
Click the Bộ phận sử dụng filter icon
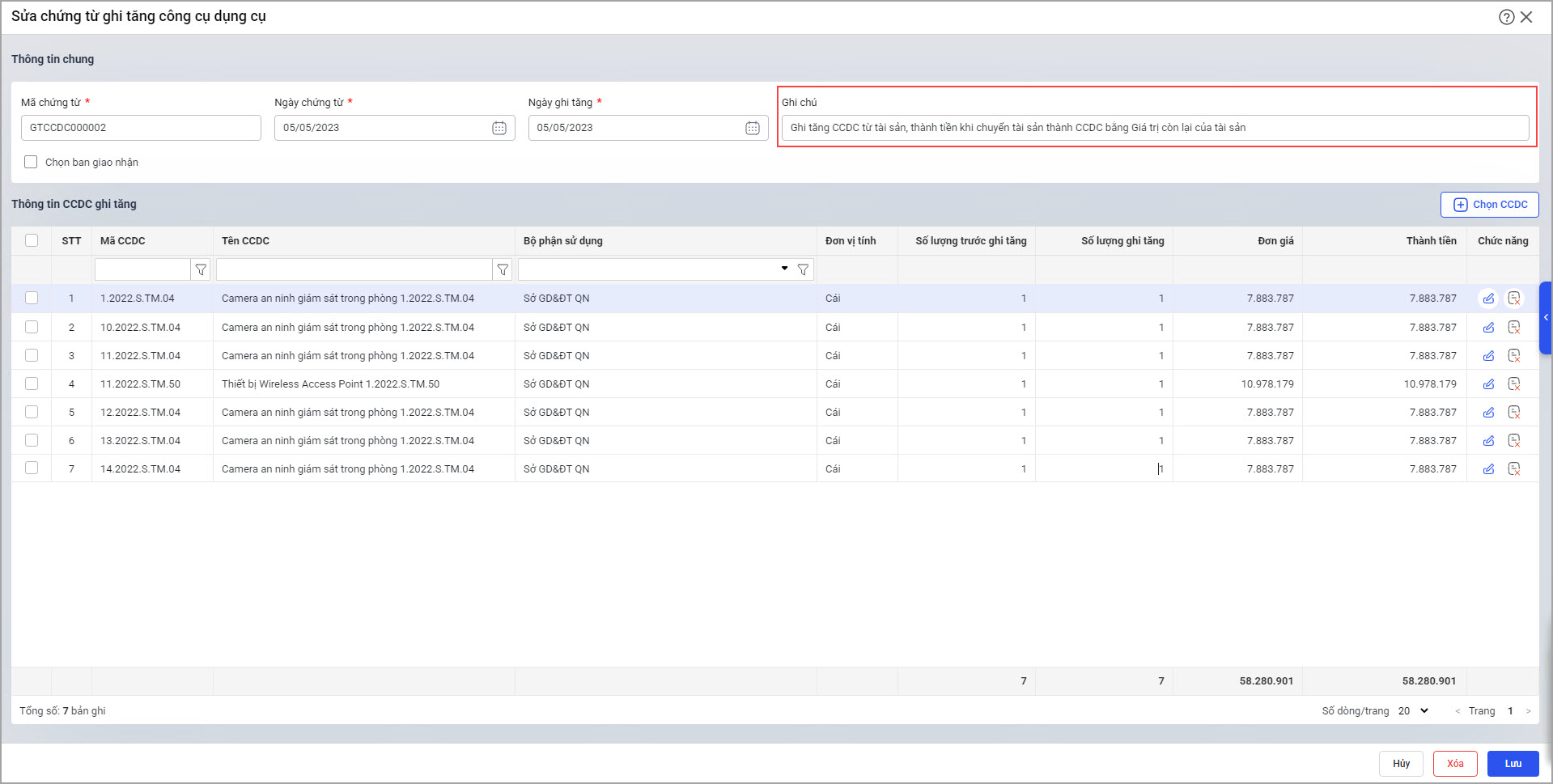click(x=803, y=269)
